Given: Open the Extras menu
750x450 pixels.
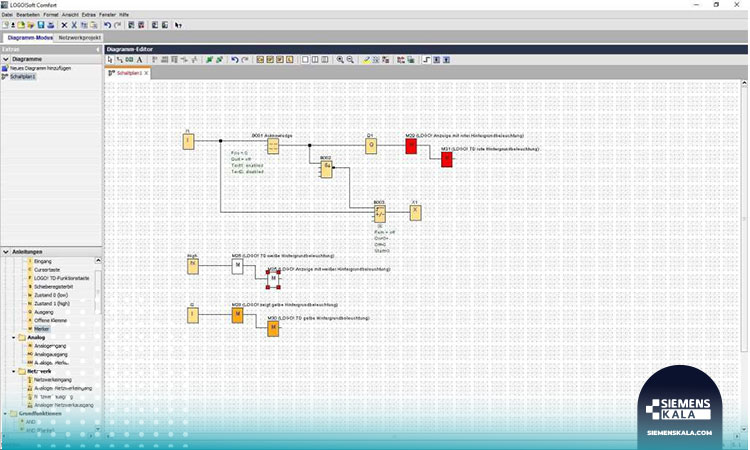Looking at the screenshot, I should point(89,15).
